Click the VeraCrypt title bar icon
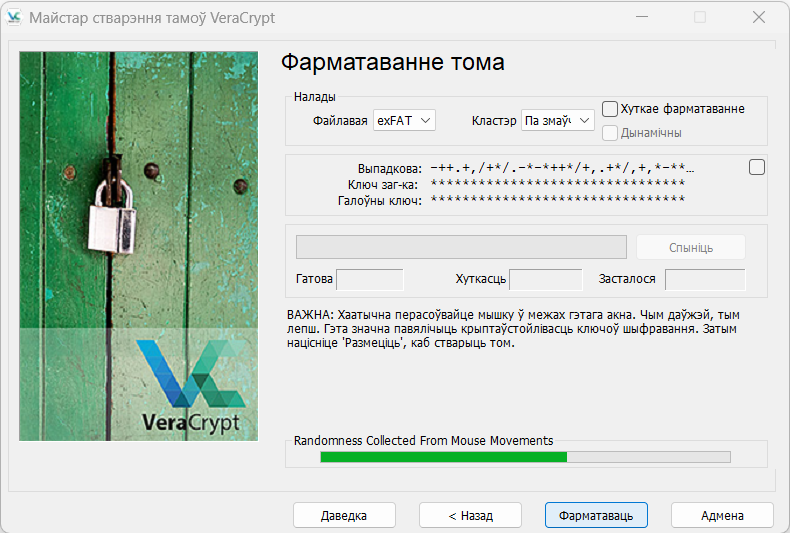This screenshot has height=533, width=790. click(x=14, y=18)
